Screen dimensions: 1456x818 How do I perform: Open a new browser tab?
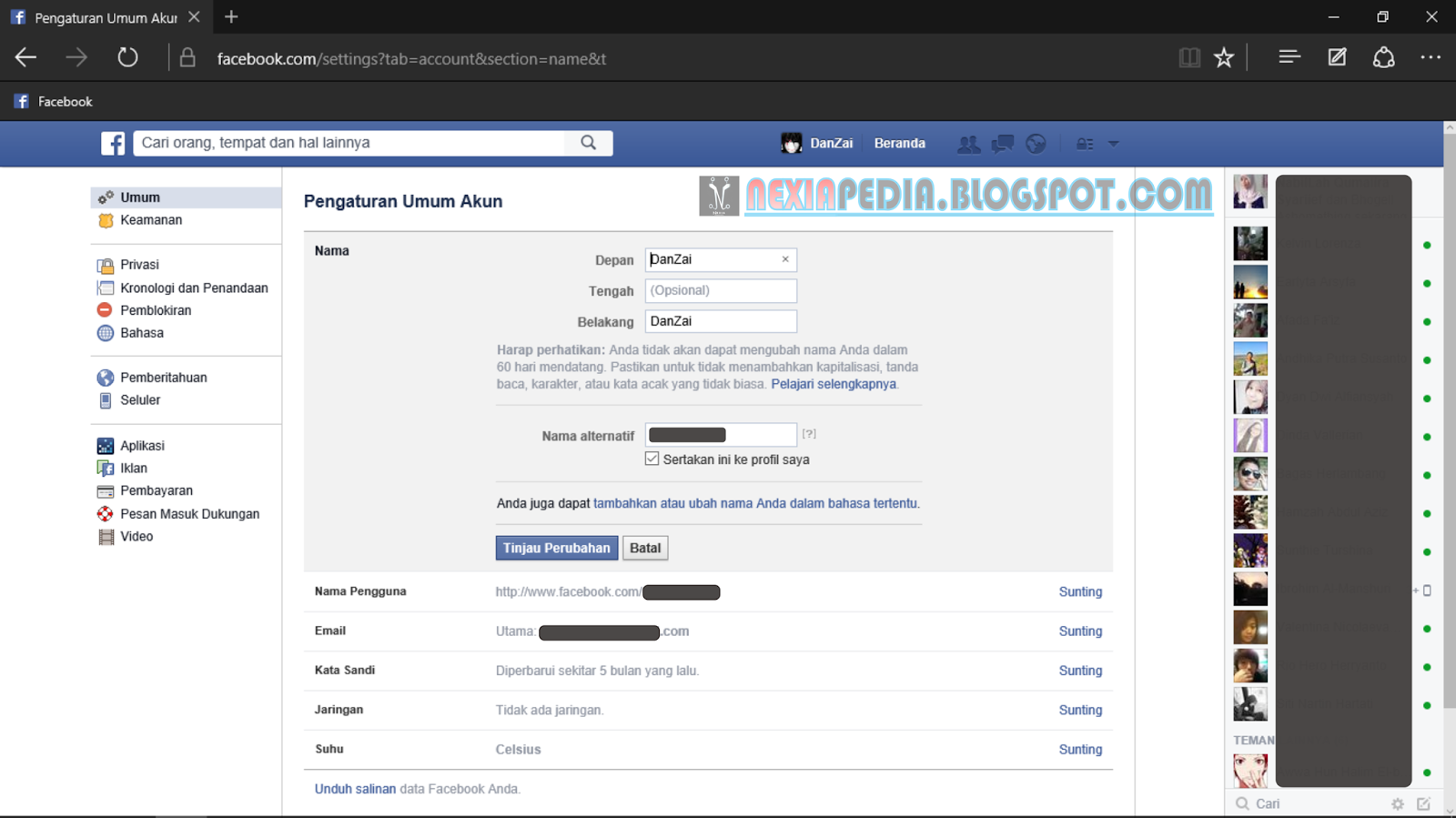[x=231, y=16]
